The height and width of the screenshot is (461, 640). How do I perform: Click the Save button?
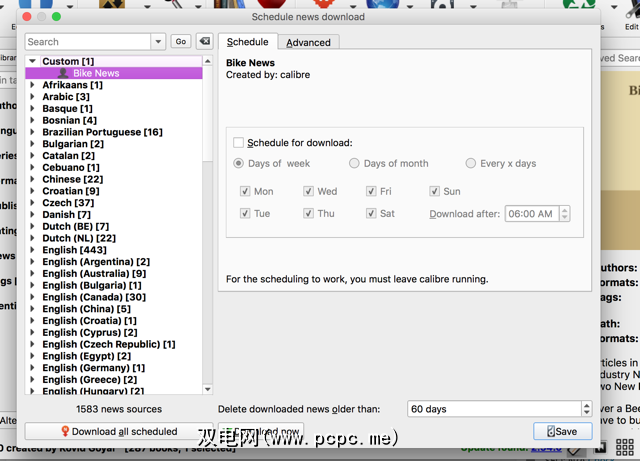pyautogui.click(x=562, y=431)
